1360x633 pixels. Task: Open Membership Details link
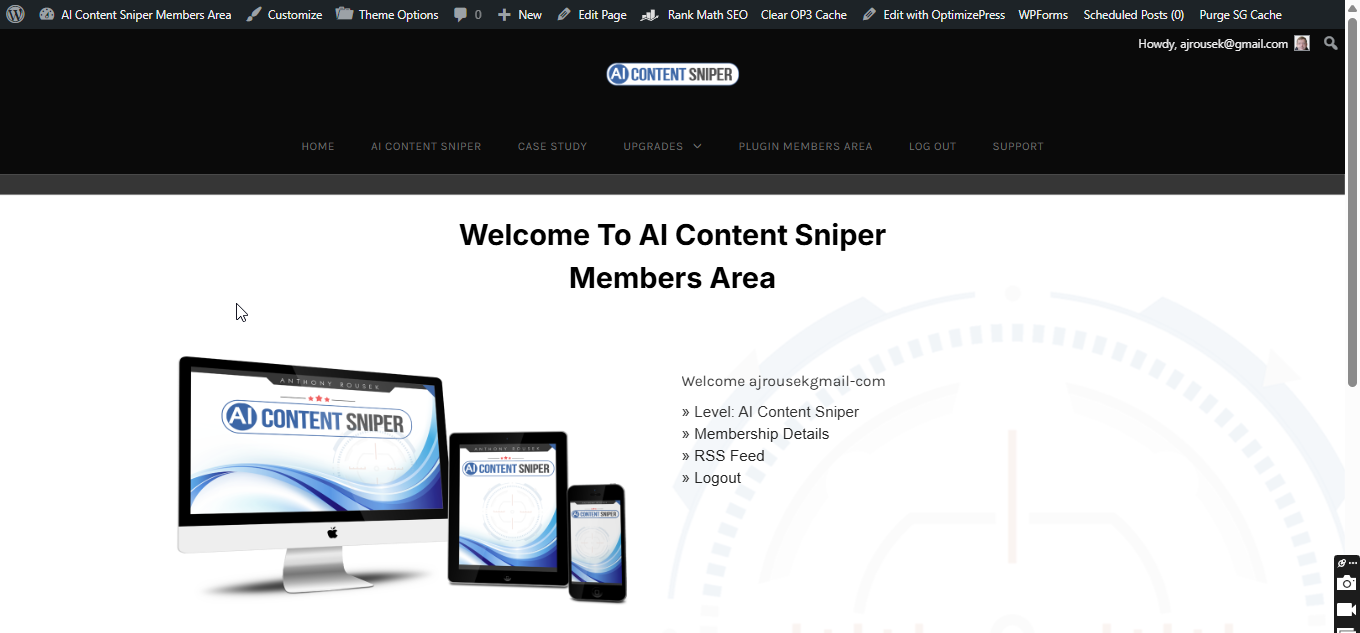(x=761, y=434)
